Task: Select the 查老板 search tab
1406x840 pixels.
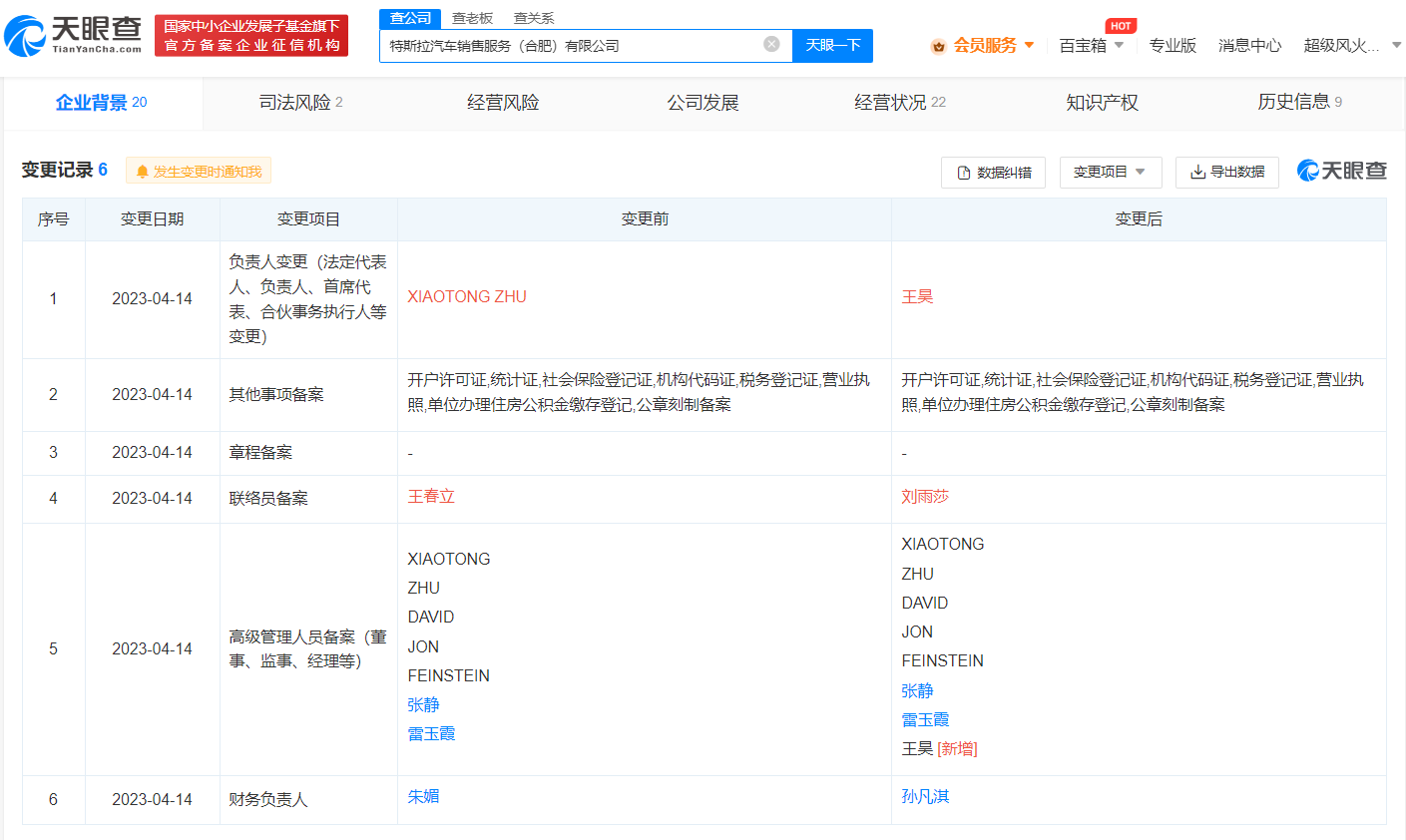Action: 472,18
